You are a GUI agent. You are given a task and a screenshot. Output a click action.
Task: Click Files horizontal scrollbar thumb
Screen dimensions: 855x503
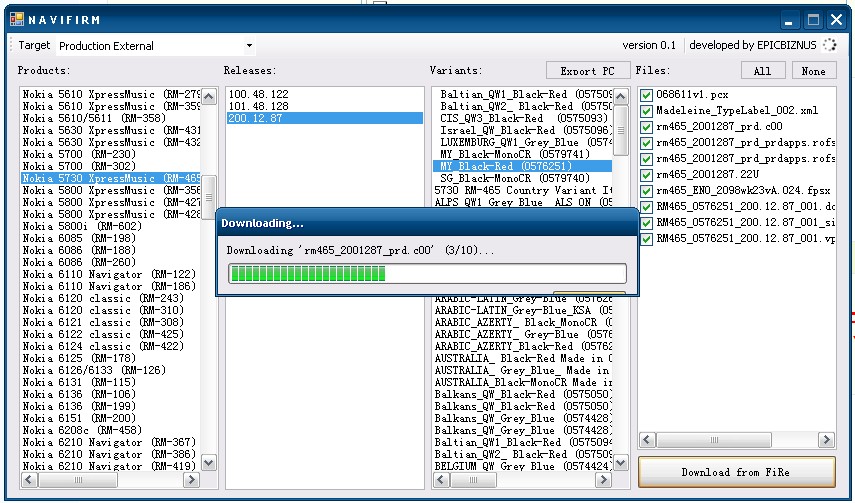714,440
